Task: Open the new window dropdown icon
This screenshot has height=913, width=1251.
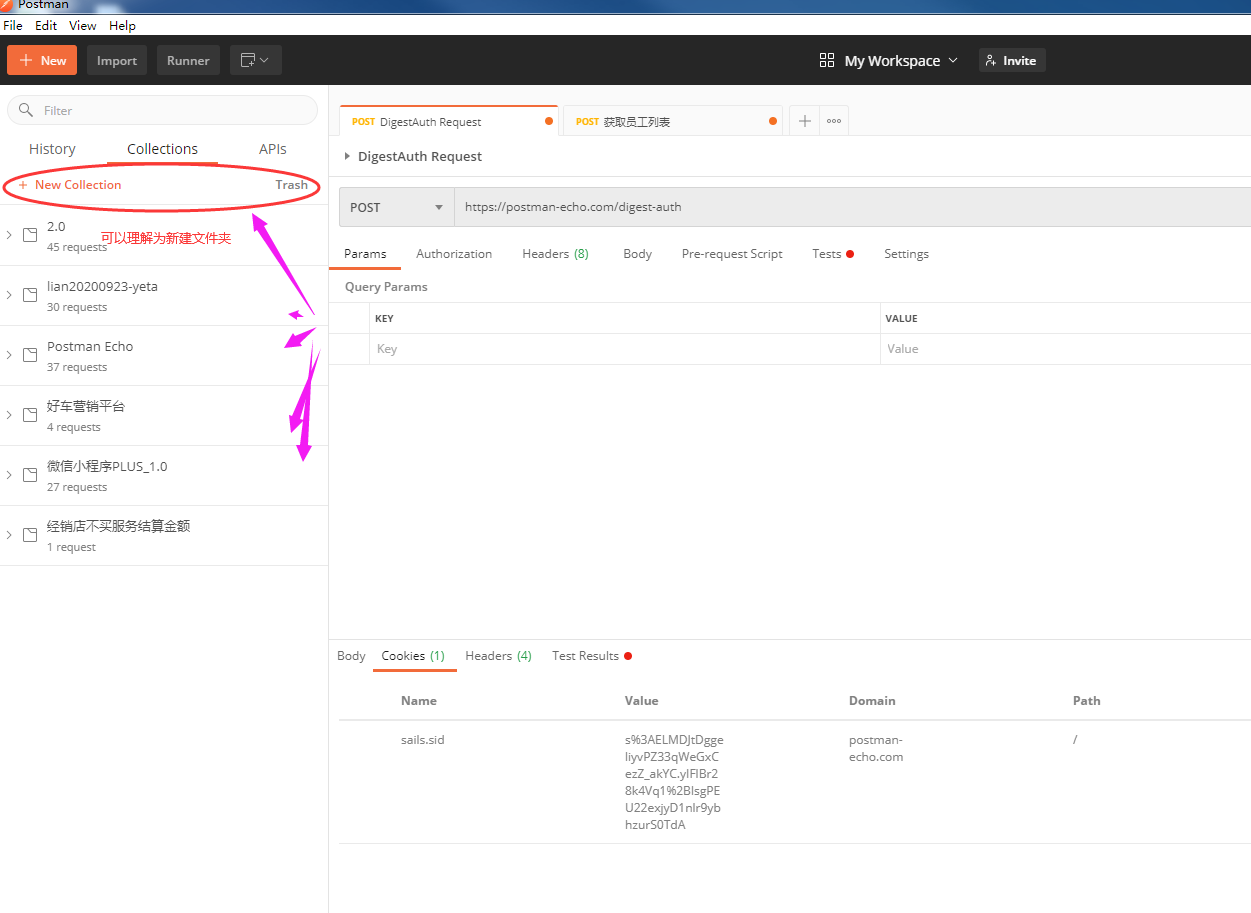Action: coord(256,60)
